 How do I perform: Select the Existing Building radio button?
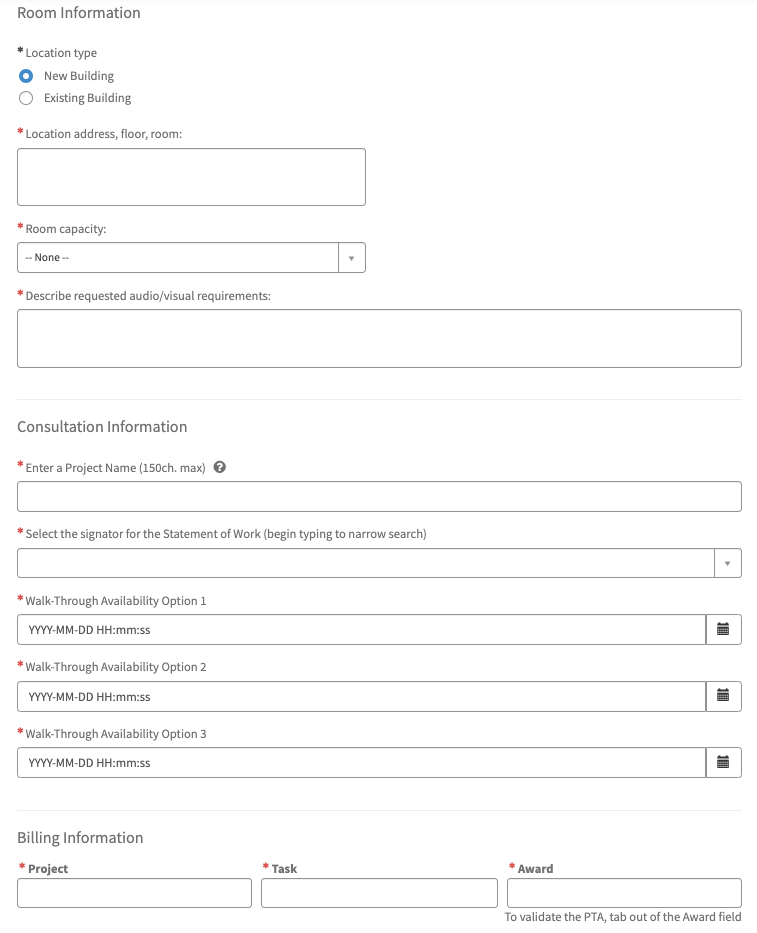(x=26, y=98)
